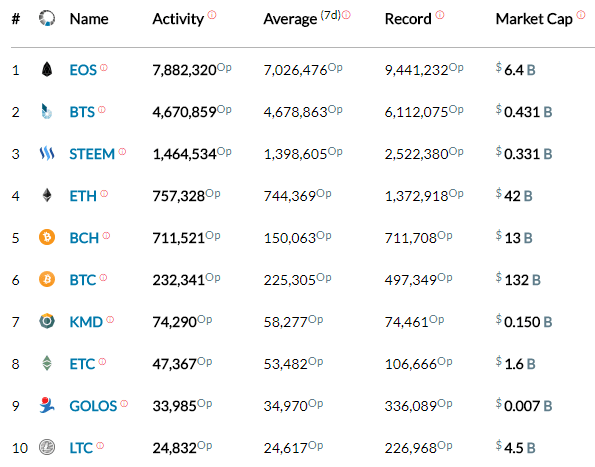Viewport: 595px width, 467px height.
Task: Click the info icon next to Activity
Action: pyautogui.click(x=212, y=15)
